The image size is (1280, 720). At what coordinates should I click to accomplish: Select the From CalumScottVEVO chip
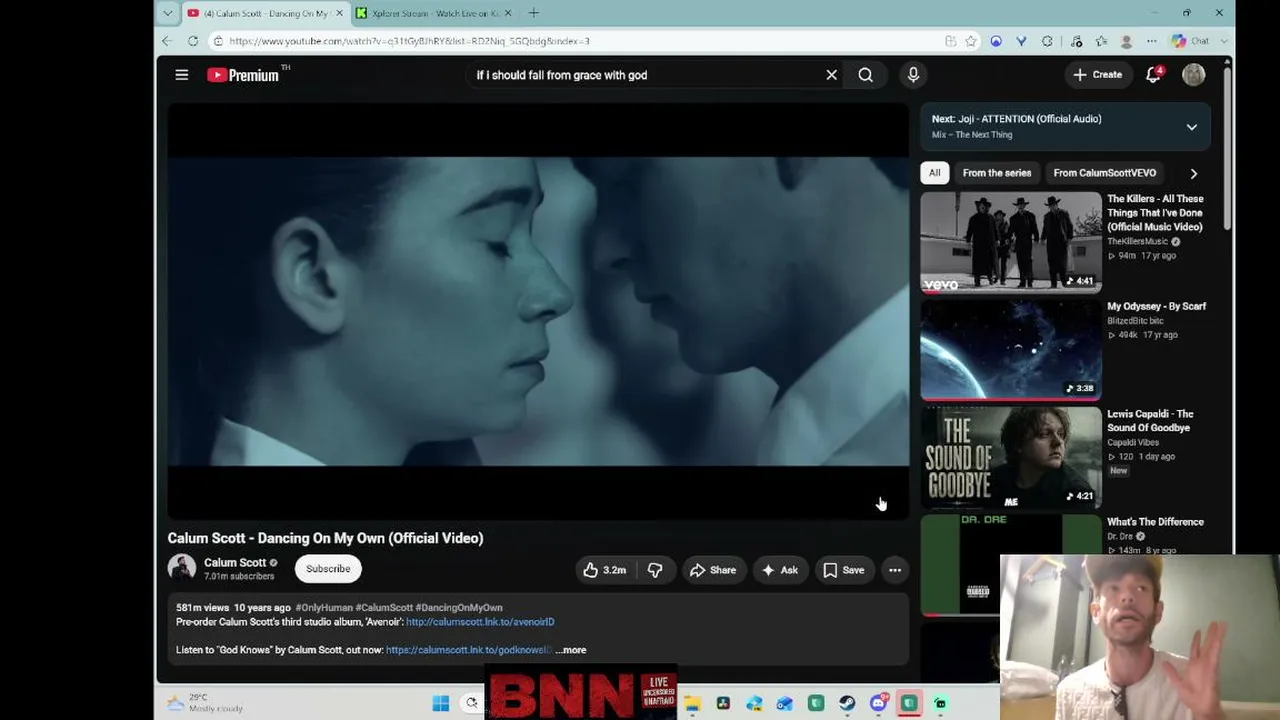[x=1104, y=173]
